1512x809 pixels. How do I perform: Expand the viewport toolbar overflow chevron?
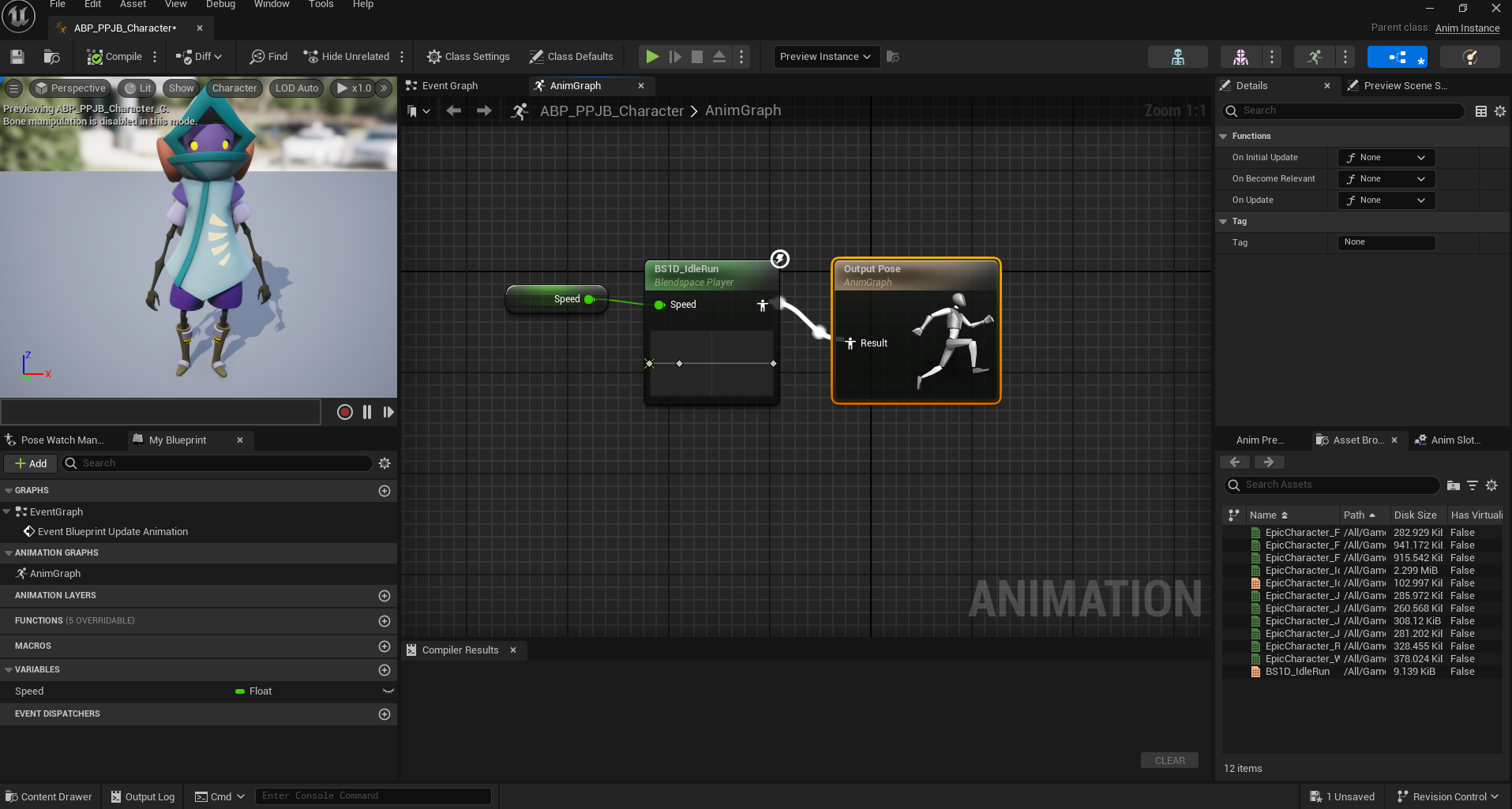(384, 88)
